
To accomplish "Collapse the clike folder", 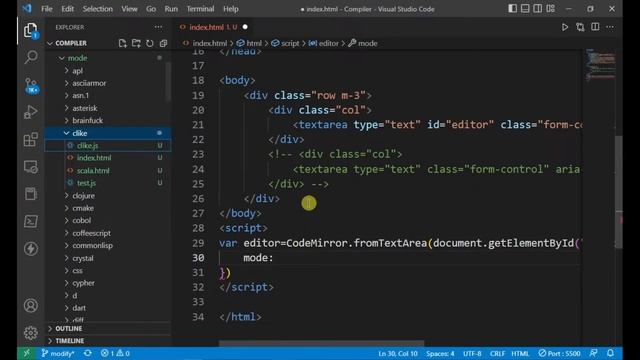I will tap(108, 133).
